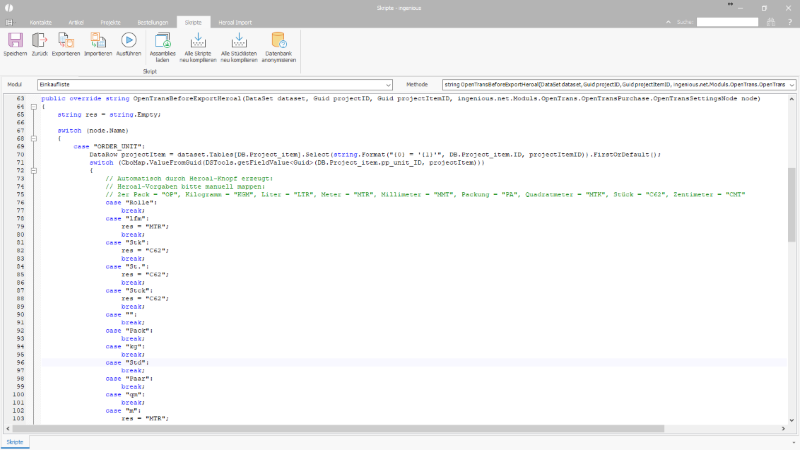This screenshot has width=800, height=450.
Task: Click the help question mark icon
Action: 790,22
